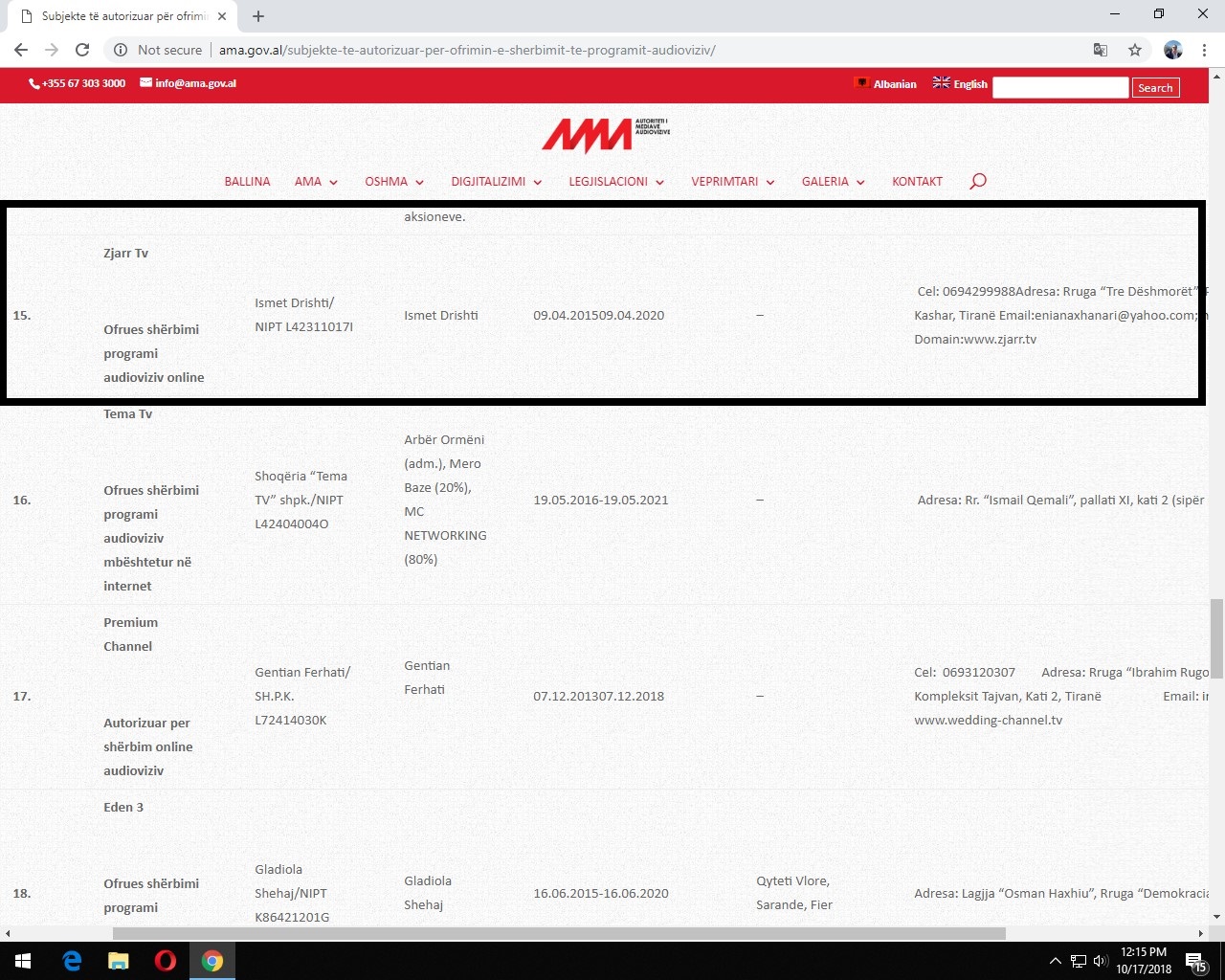Click NIPT L42311017I cell text
Screen dimensions: 1225x980
tap(303, 327)
